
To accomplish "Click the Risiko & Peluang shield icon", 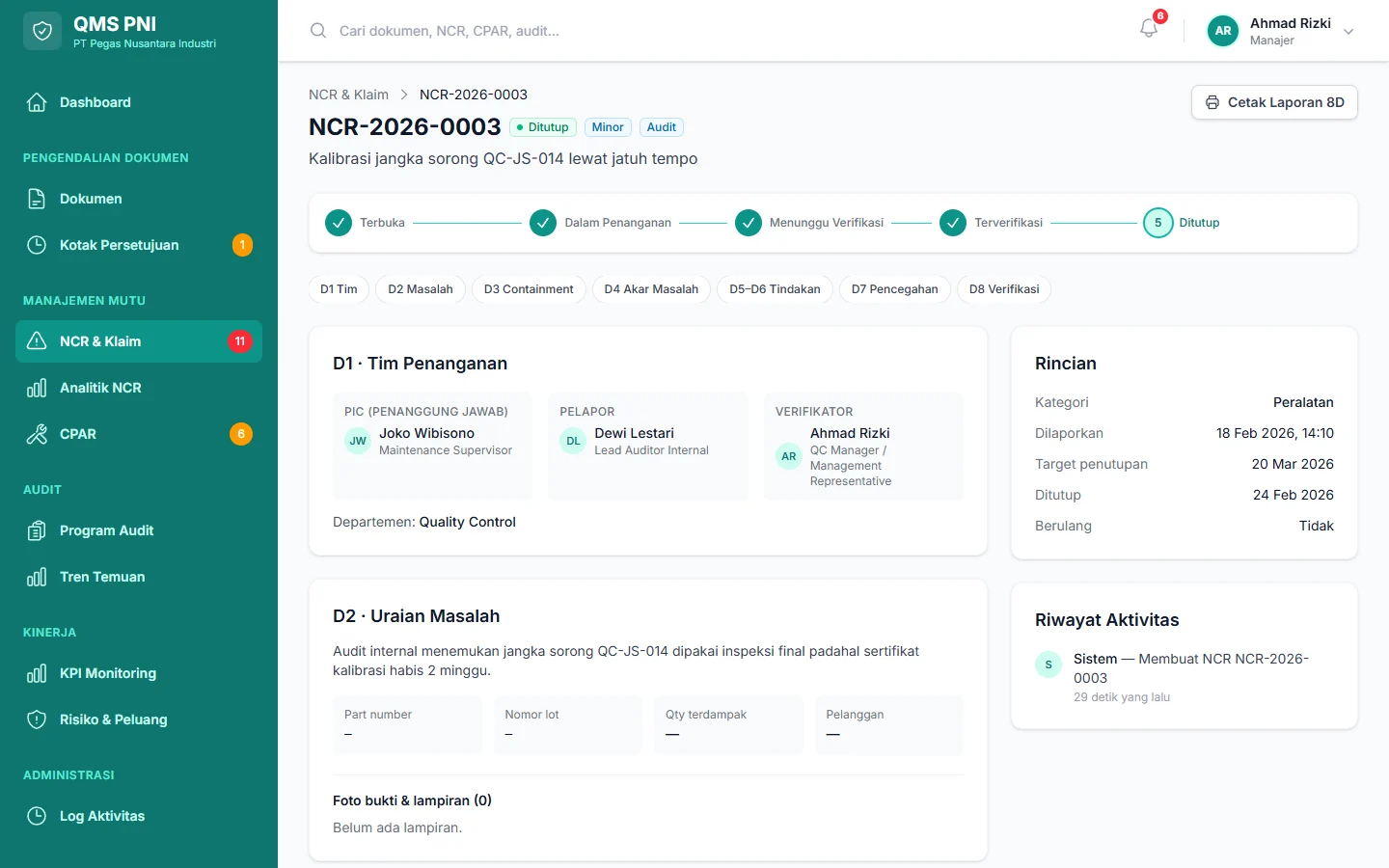I will (x=37, y=719).
